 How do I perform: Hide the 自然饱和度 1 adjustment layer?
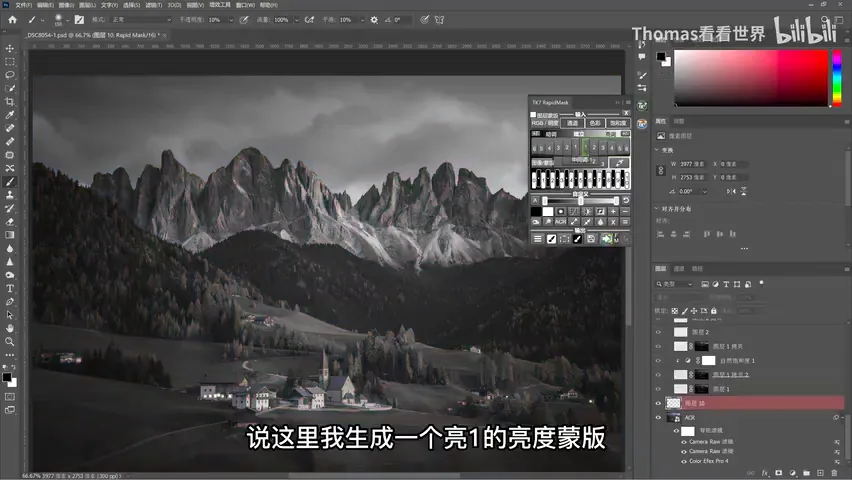click(x=658, y=360)
